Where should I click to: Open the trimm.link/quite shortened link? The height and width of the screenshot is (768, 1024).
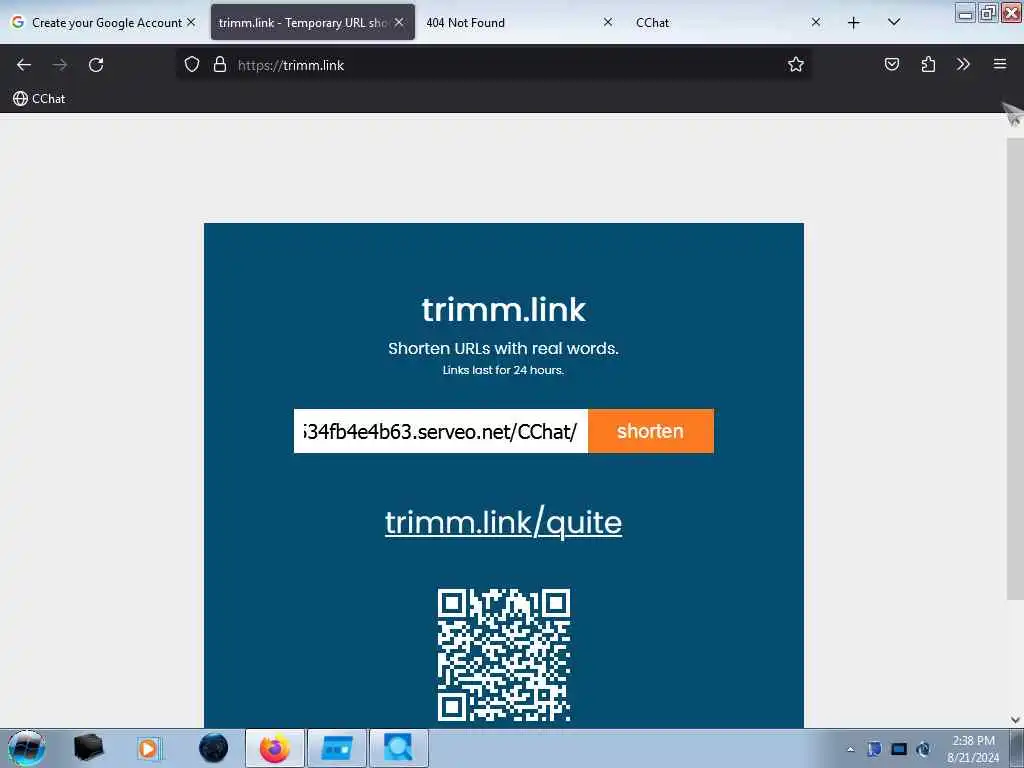(x=504, y=522)
